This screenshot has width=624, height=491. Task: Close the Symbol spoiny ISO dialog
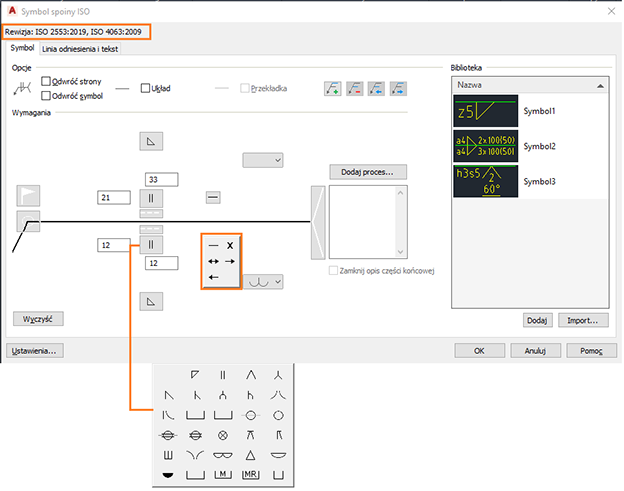pyautogui.click(x=611, y=11)
